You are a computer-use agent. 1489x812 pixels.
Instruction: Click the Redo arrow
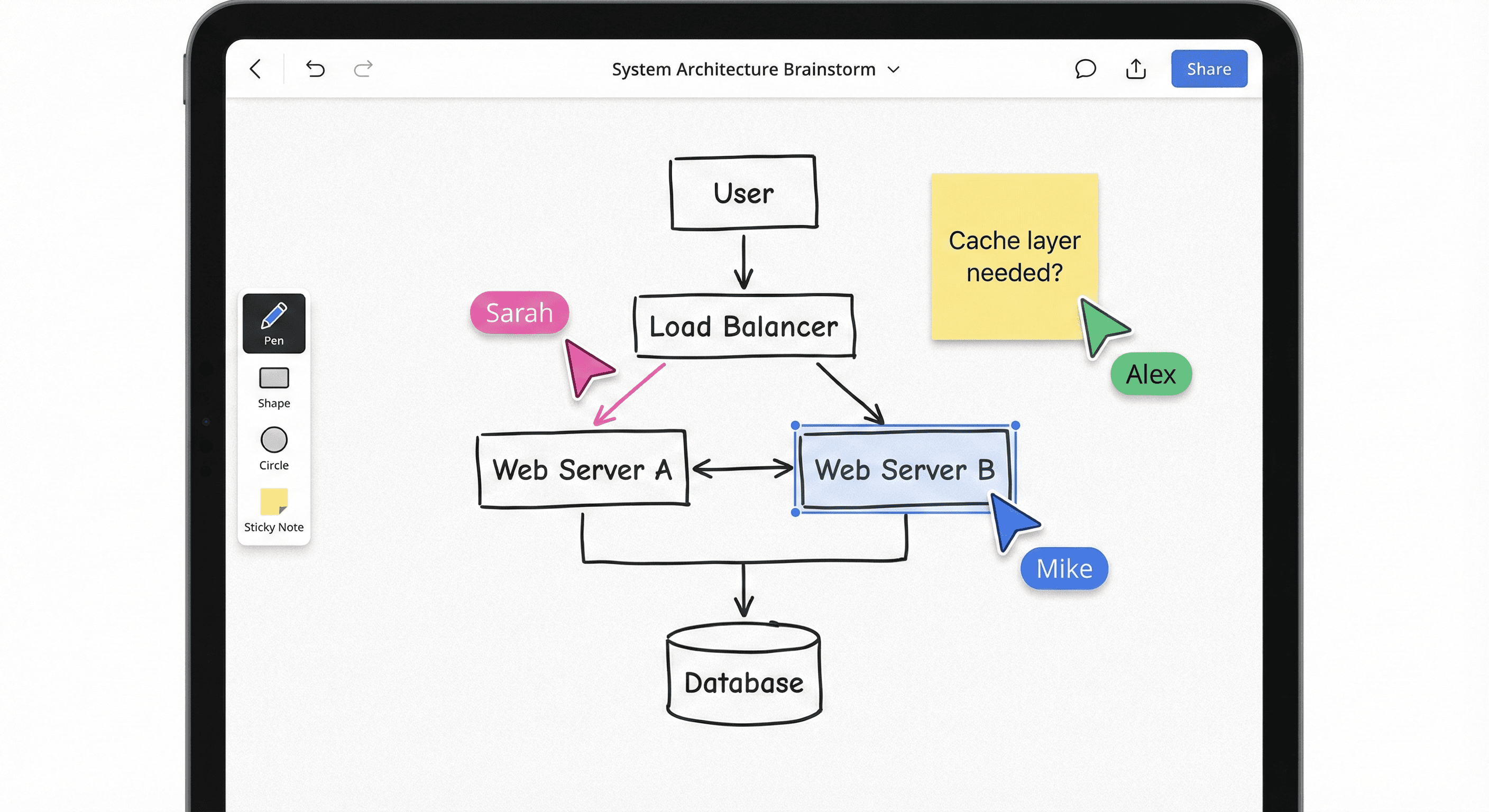[364, 69]
